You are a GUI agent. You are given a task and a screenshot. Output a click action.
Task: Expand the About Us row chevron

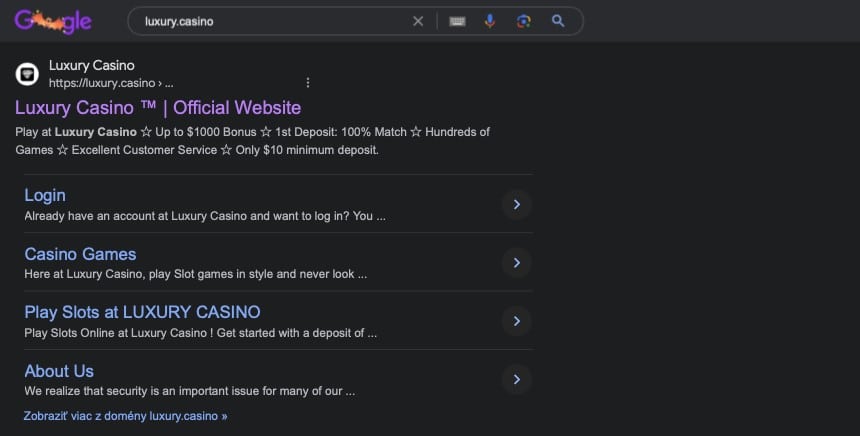click(x=517, y=380)
